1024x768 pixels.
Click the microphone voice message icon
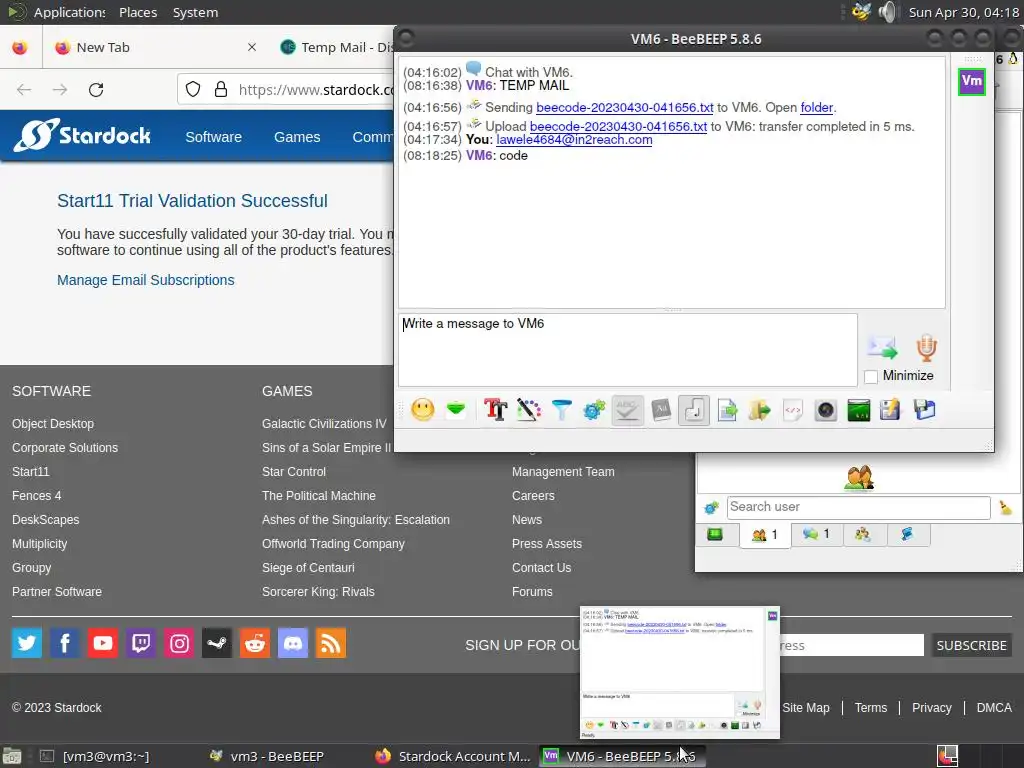926,347
